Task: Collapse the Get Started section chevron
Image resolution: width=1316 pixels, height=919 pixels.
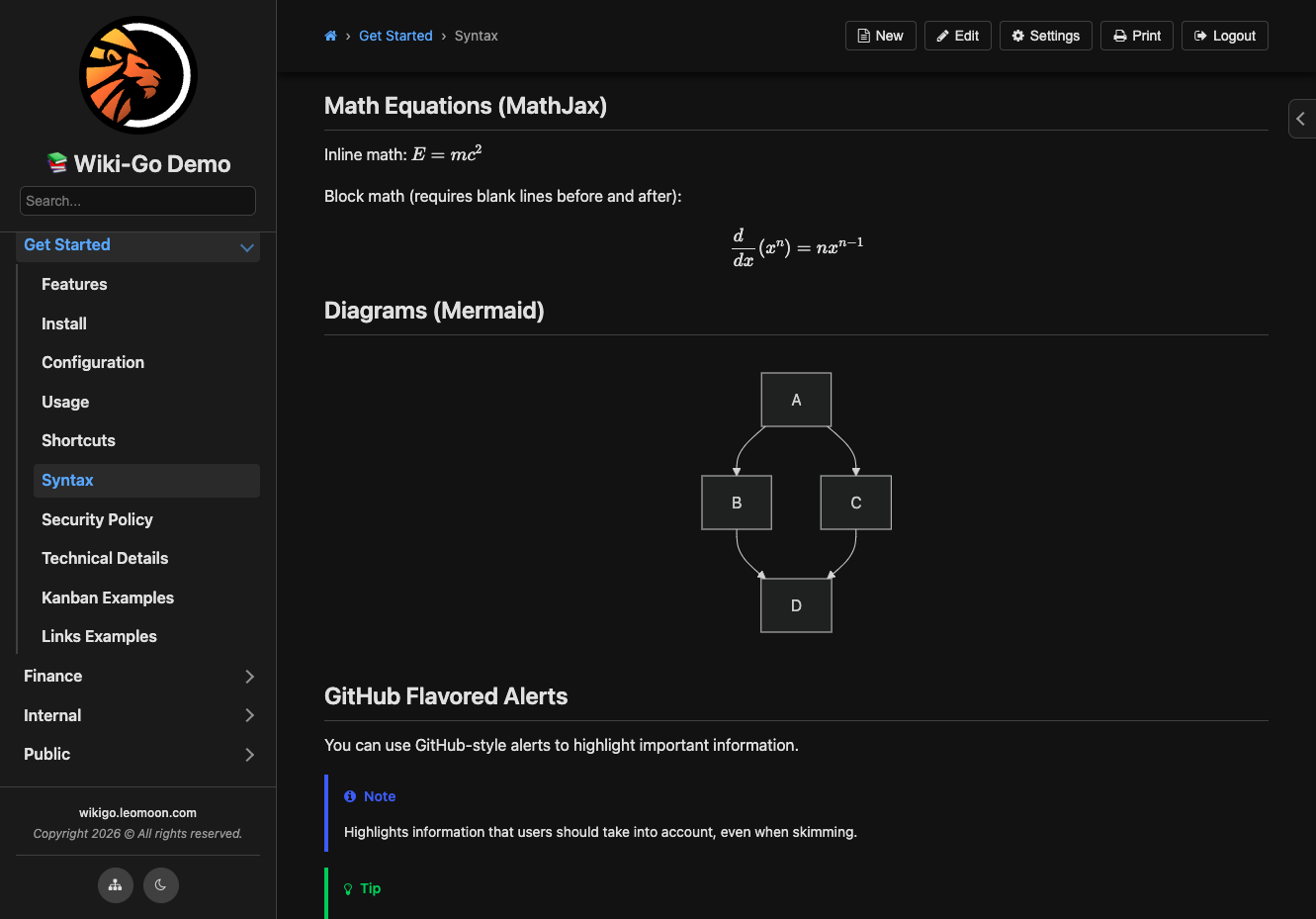Action: [247, 246]
